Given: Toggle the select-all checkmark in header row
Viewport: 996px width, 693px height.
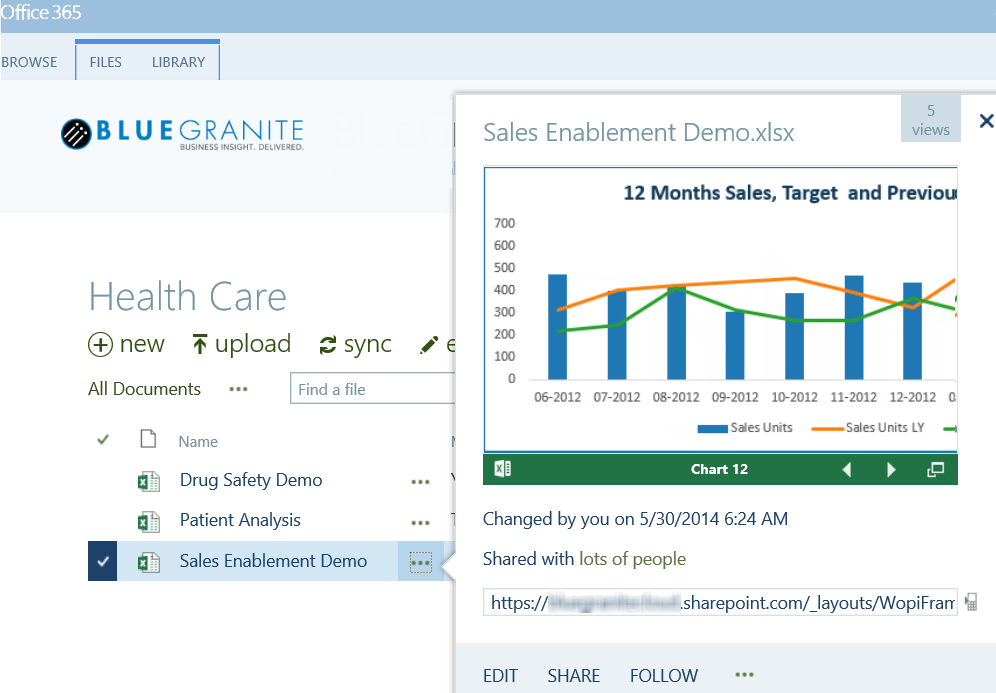Looking at the screenshot, I should click(x=103, y=440).
